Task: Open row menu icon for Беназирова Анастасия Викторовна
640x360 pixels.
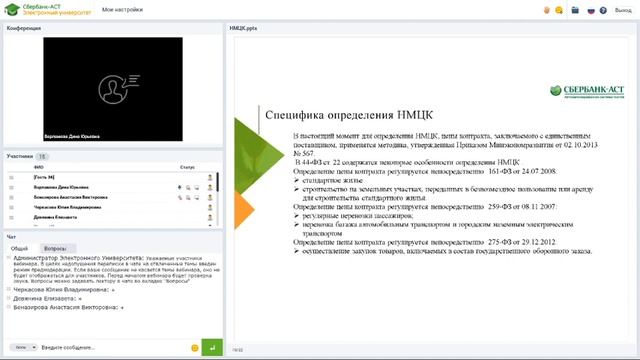Action: [11, 198]
